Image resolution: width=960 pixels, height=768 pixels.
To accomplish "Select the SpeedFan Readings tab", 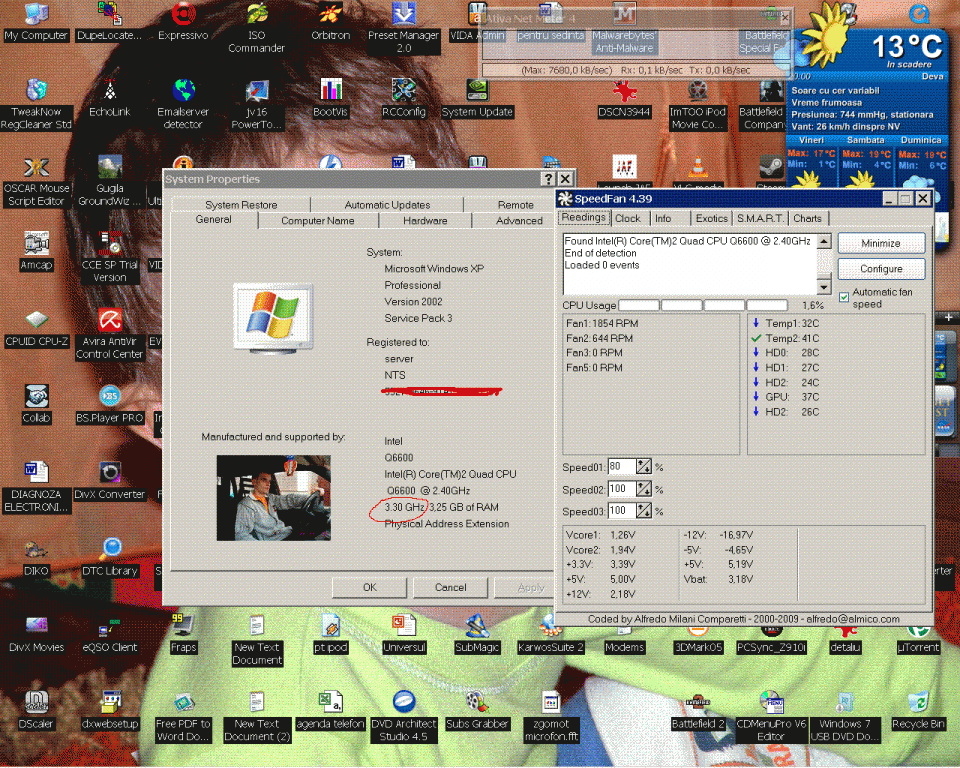I will (x=583, y=217).
